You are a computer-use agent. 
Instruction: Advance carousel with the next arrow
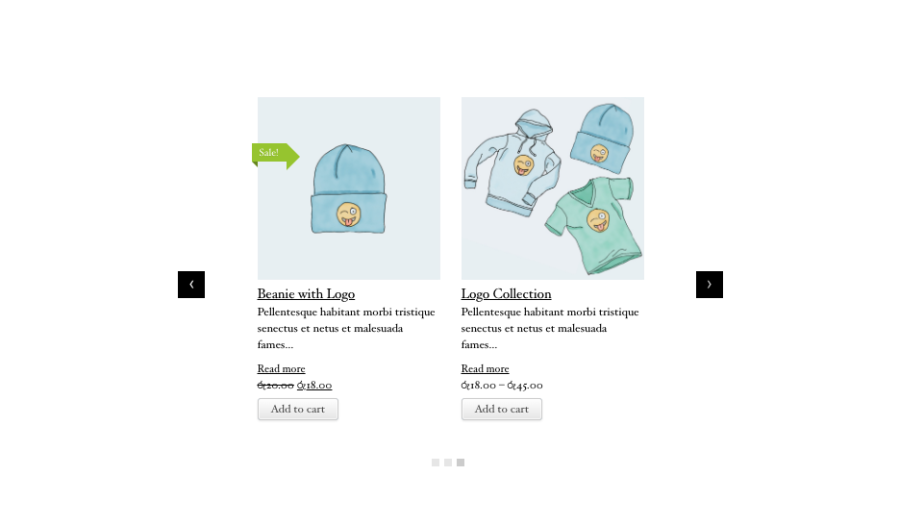pyautogui.click(x=709, y=285)
